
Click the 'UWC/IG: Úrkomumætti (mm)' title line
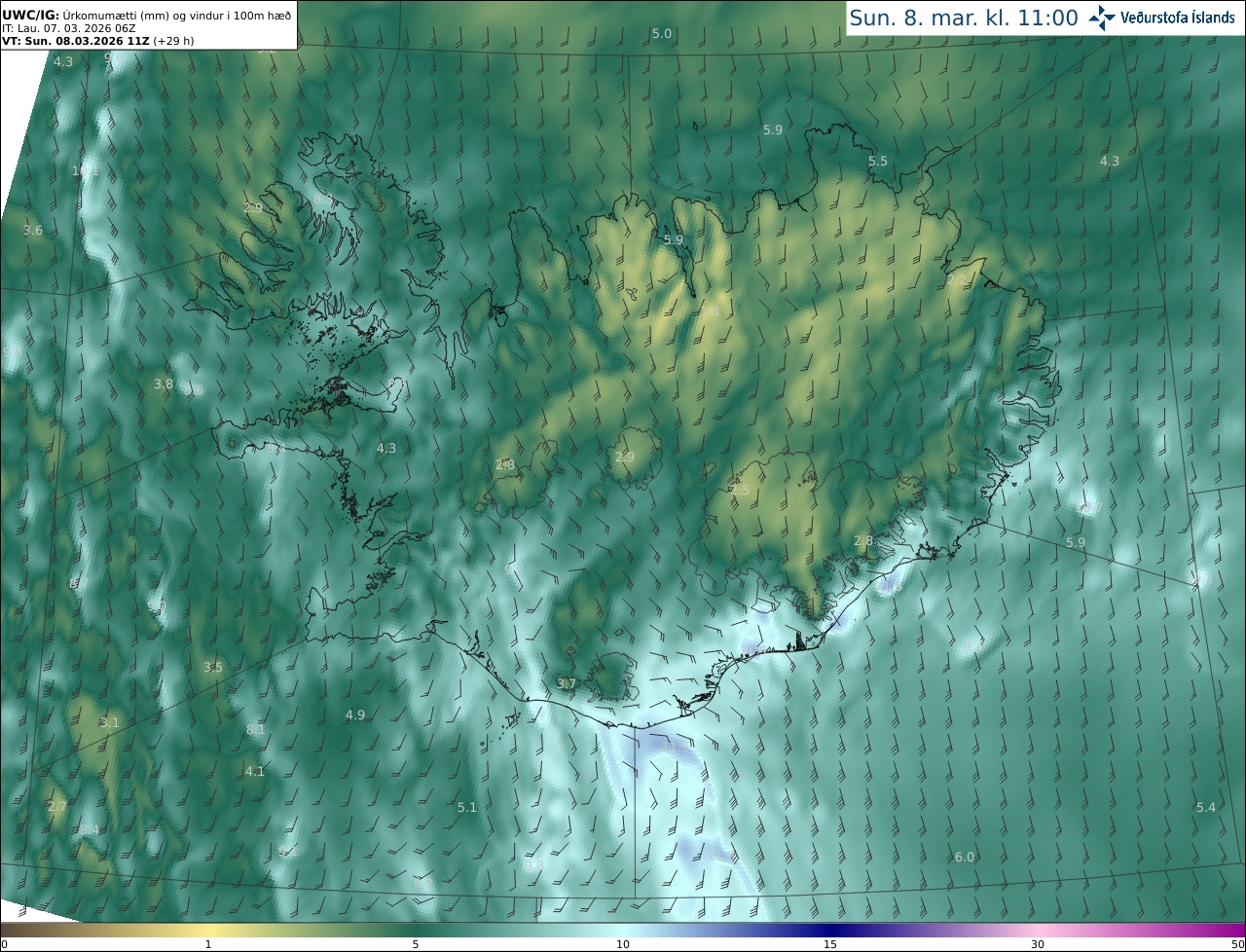(x=146, y=14)
